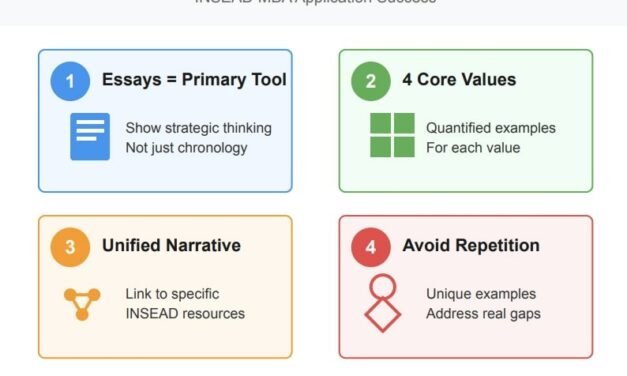
Task: Click the For each value line
Action: point(473,148)
